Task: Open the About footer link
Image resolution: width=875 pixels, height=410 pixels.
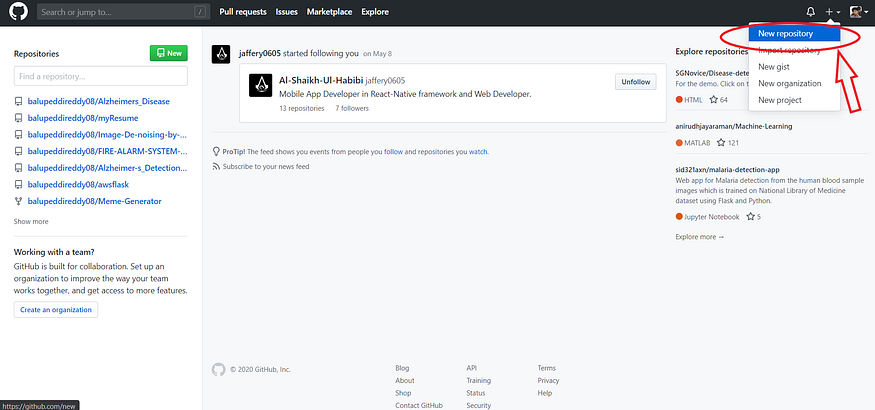Action: click(405, 381)
